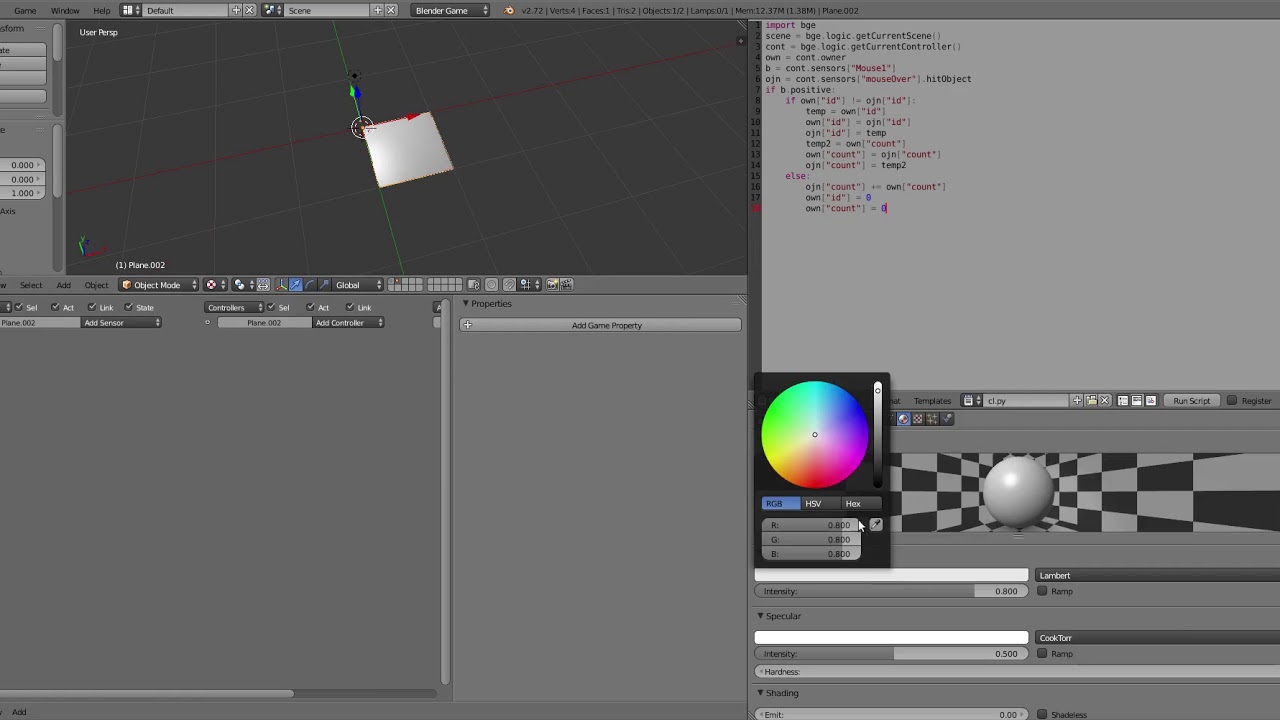Open the CookTorr specular shader dropdown
Image resolution: width=1280 pixels, height=720 pixels.
point(1158,638)
